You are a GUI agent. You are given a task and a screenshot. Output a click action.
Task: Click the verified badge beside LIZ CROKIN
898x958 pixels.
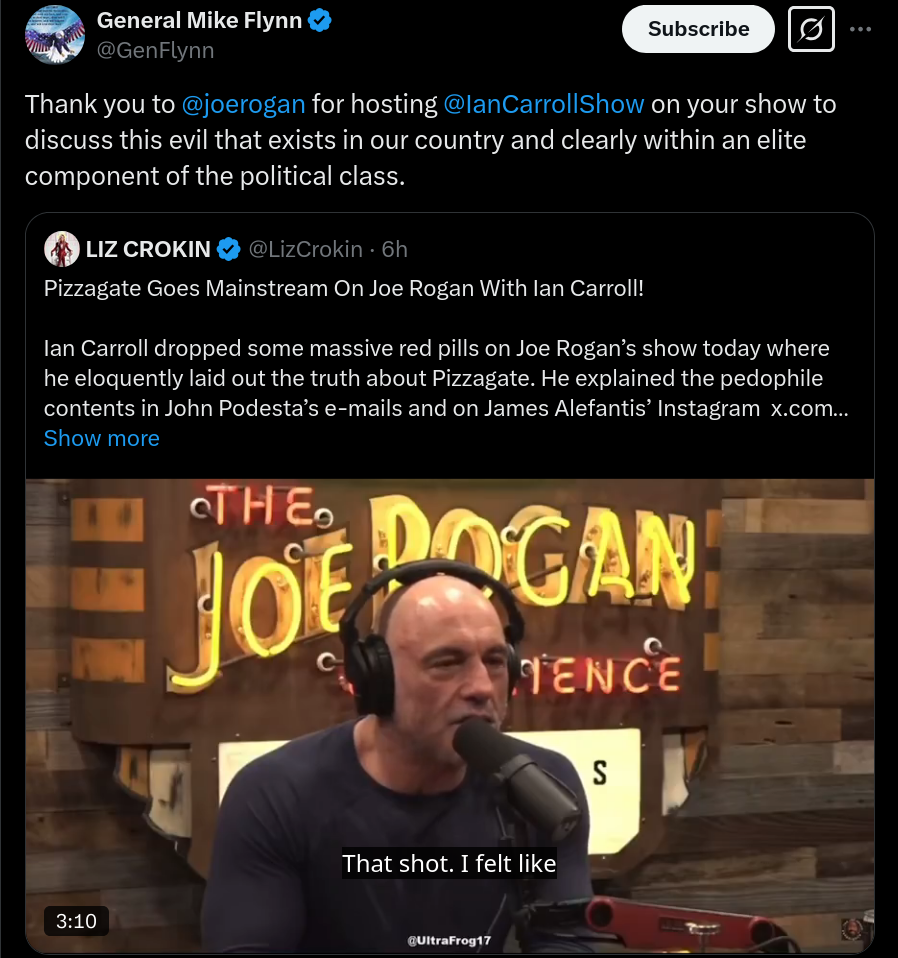(x=228, y=249)
